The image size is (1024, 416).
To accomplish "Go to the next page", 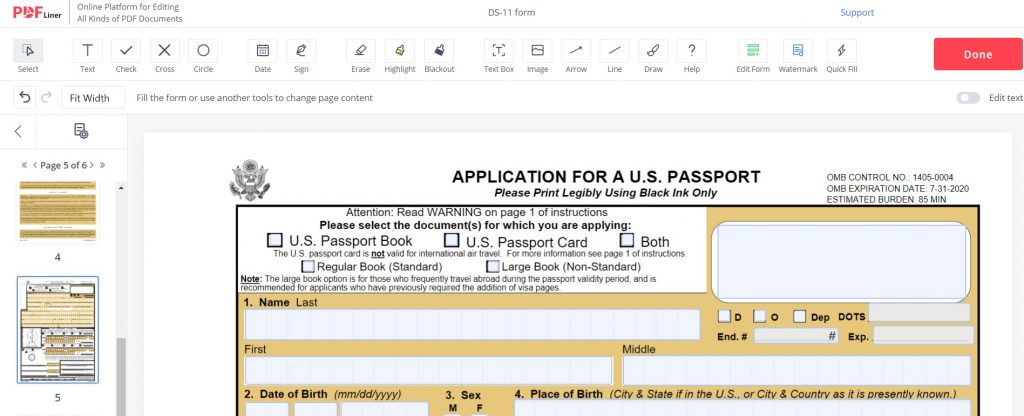I will (91, 165).
